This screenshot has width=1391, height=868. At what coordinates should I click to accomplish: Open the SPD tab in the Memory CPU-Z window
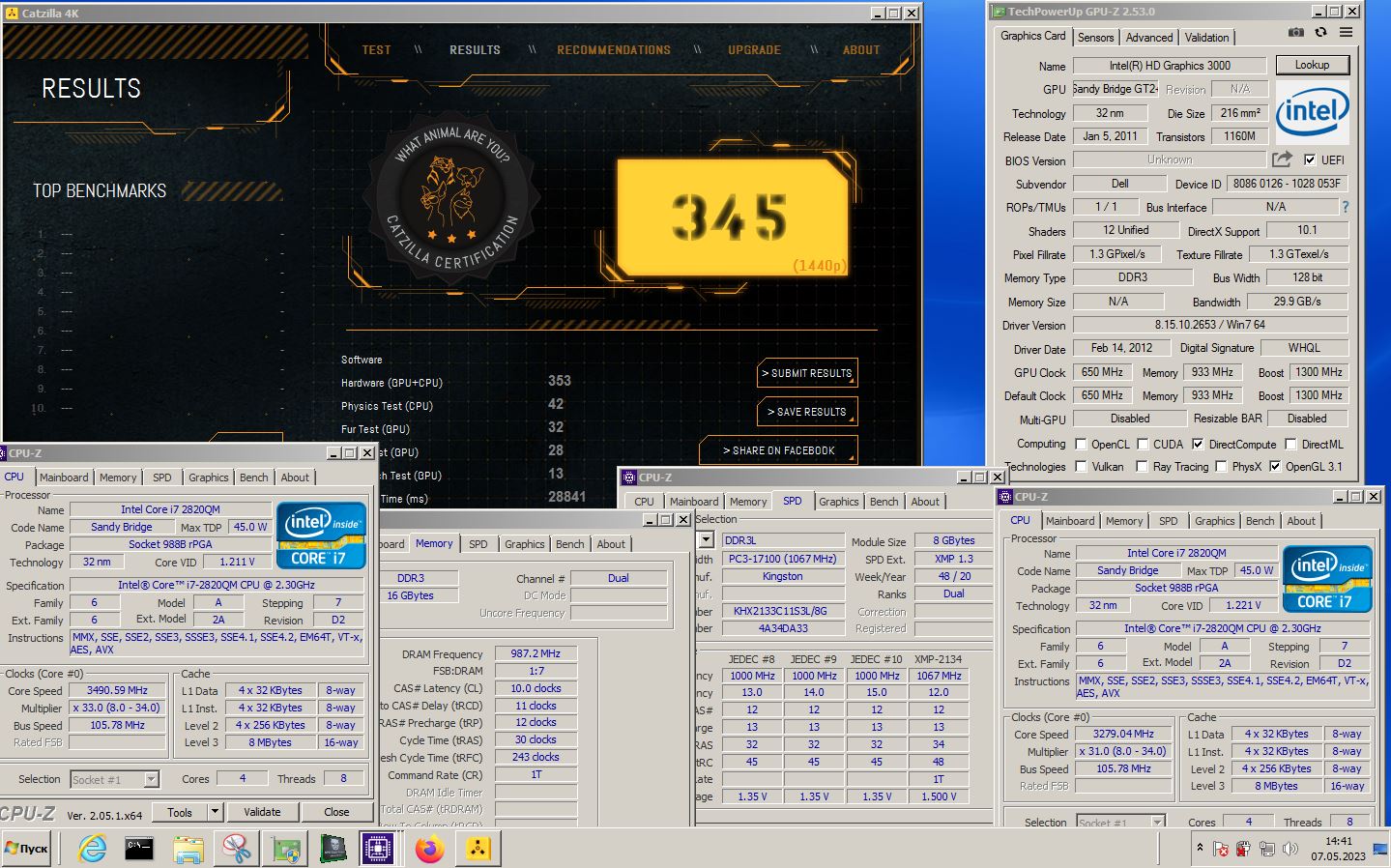coord(478,544)
